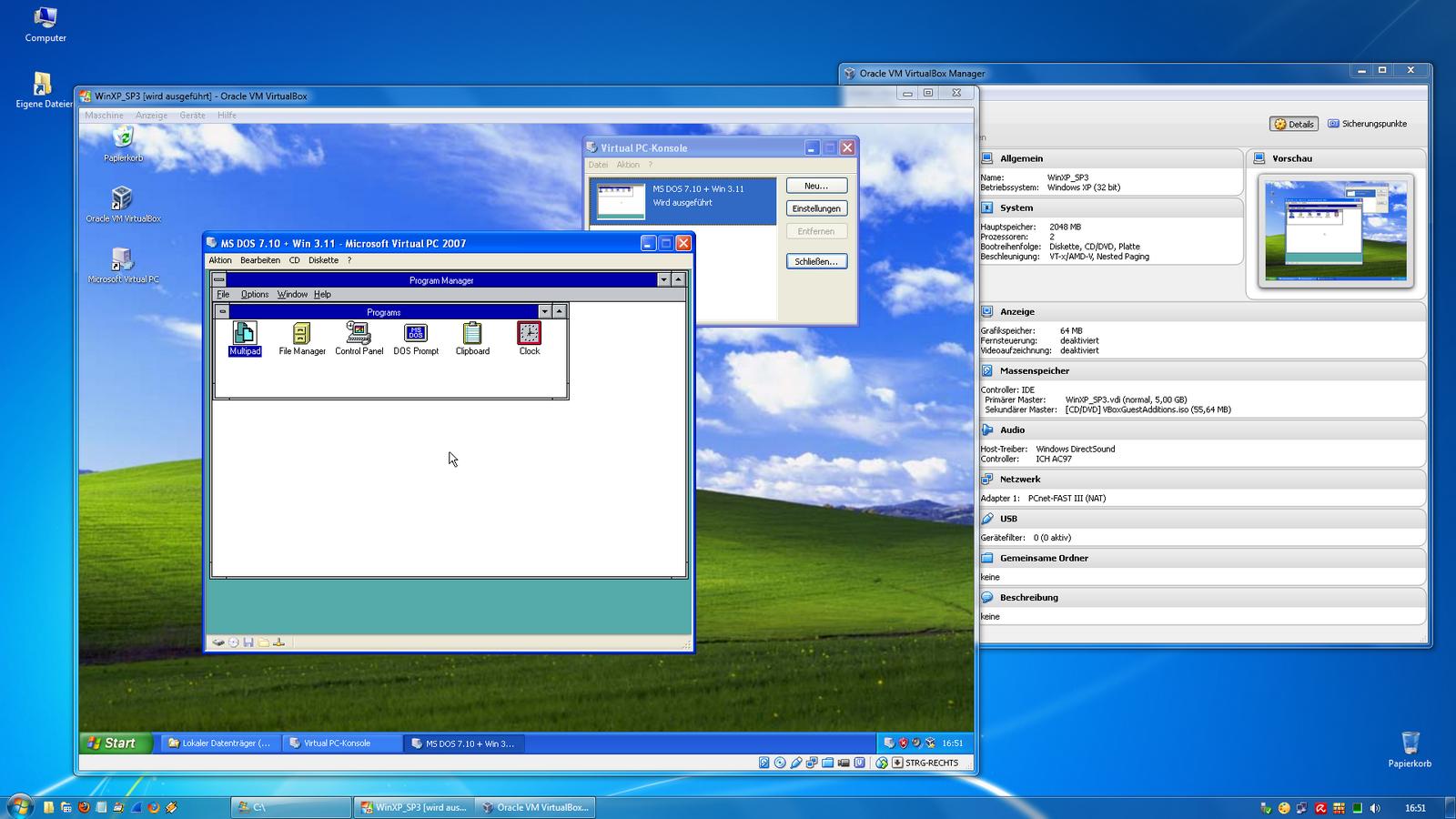1456x819 pixels.
Task: Click the CD drive icon in Virtual PC status bar
Action: point(234,642)
